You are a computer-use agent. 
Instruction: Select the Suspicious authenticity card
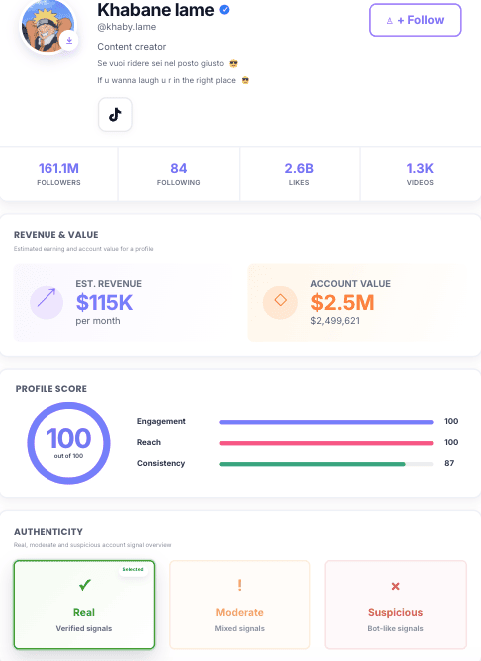pos(395,605)
